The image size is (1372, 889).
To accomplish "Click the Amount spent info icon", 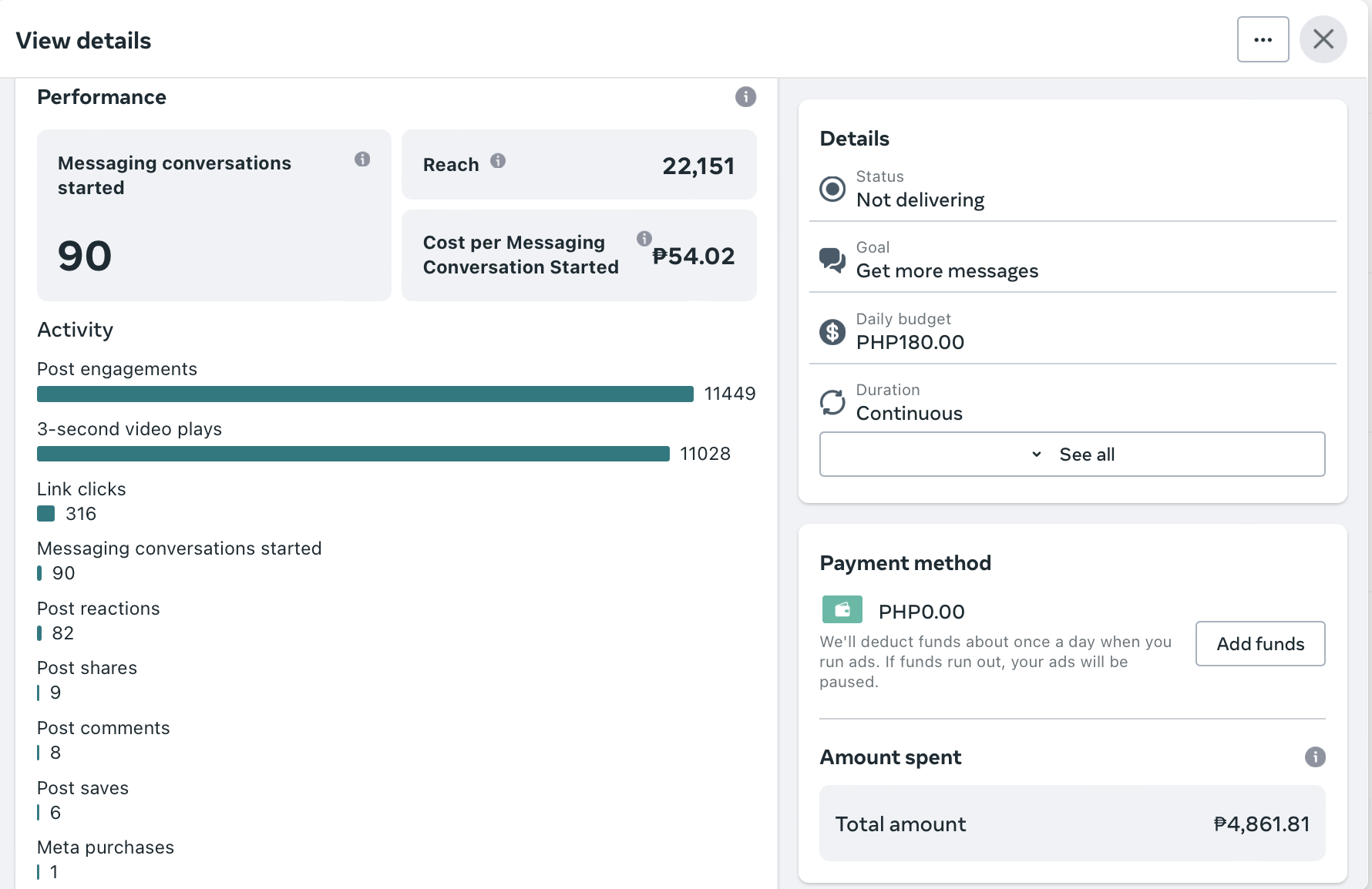I will 1315,757.
